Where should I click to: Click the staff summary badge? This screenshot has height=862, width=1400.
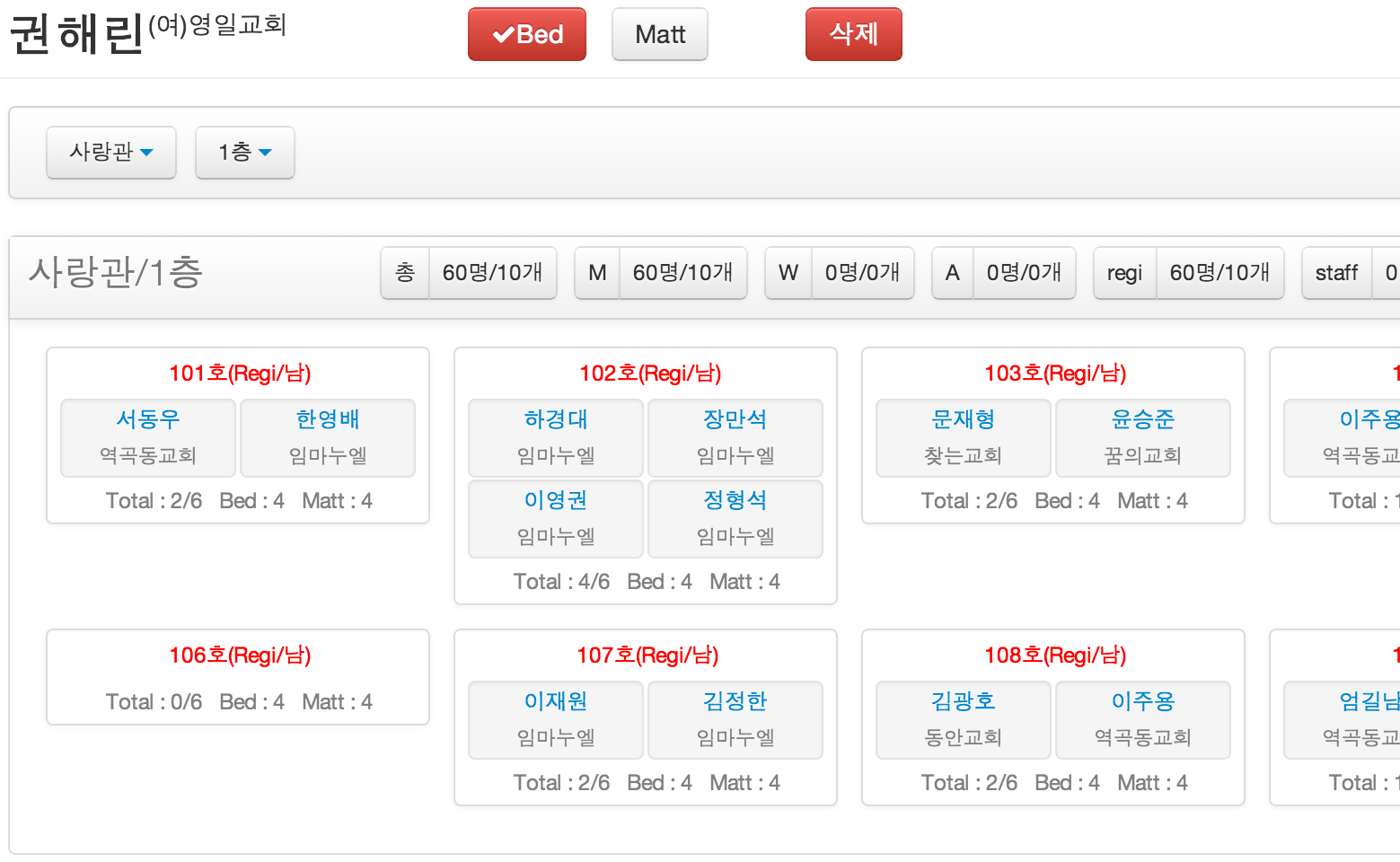1351,273
